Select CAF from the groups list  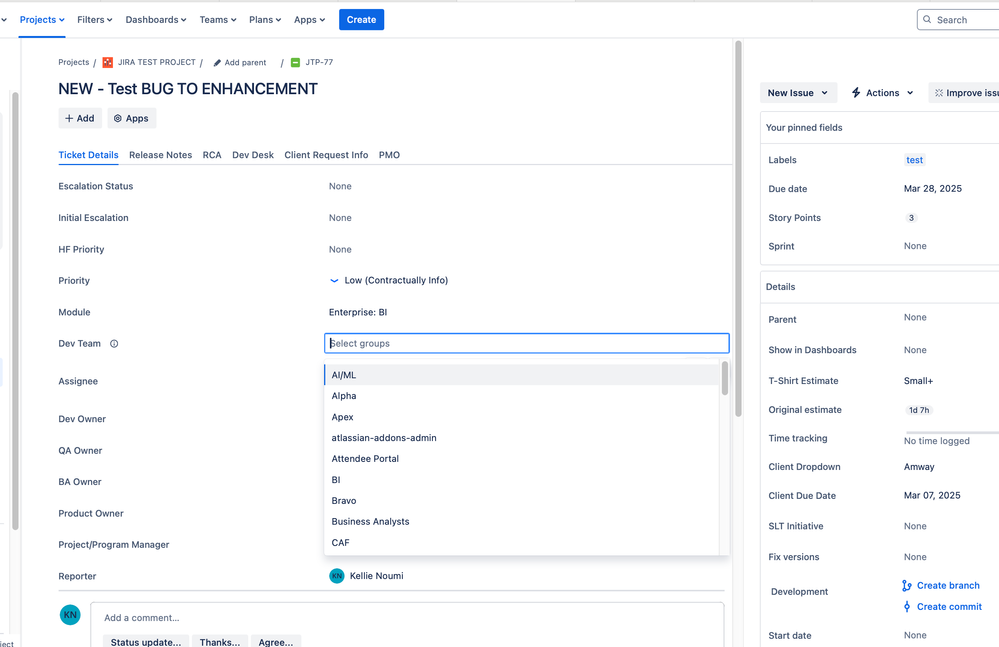pos(522,543)
